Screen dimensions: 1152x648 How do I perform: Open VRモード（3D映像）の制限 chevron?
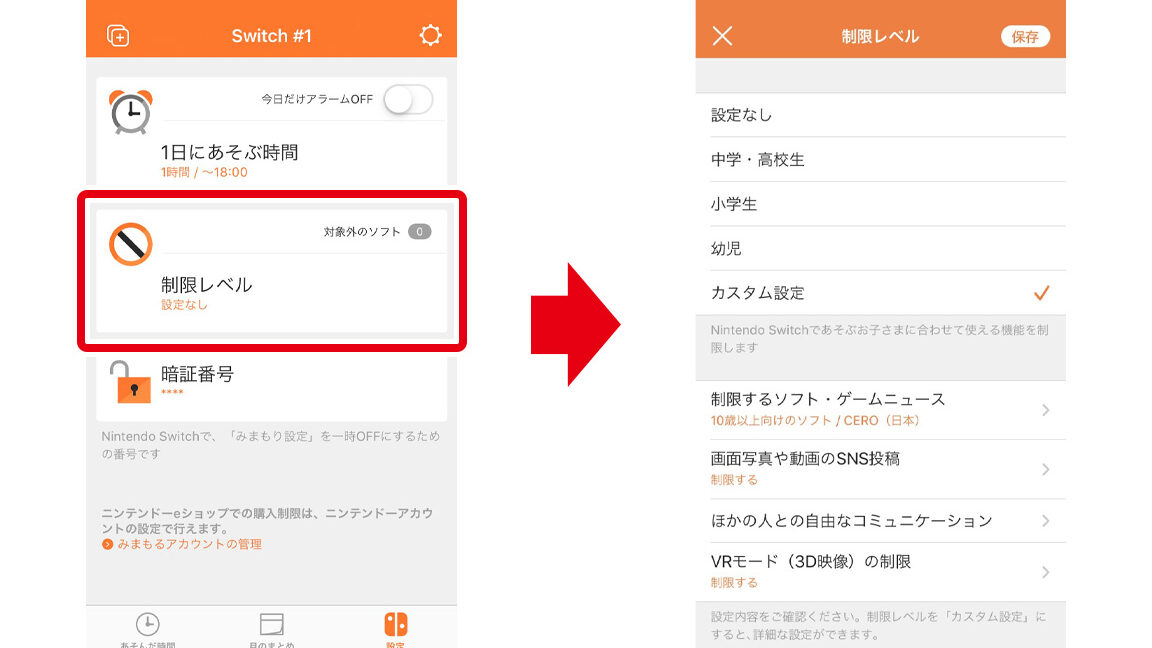tap(1045, 572)
